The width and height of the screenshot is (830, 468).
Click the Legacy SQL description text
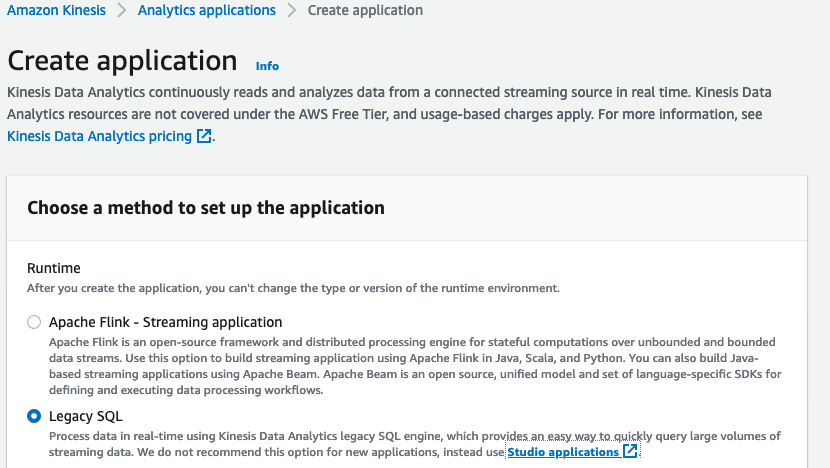[400, 436]
